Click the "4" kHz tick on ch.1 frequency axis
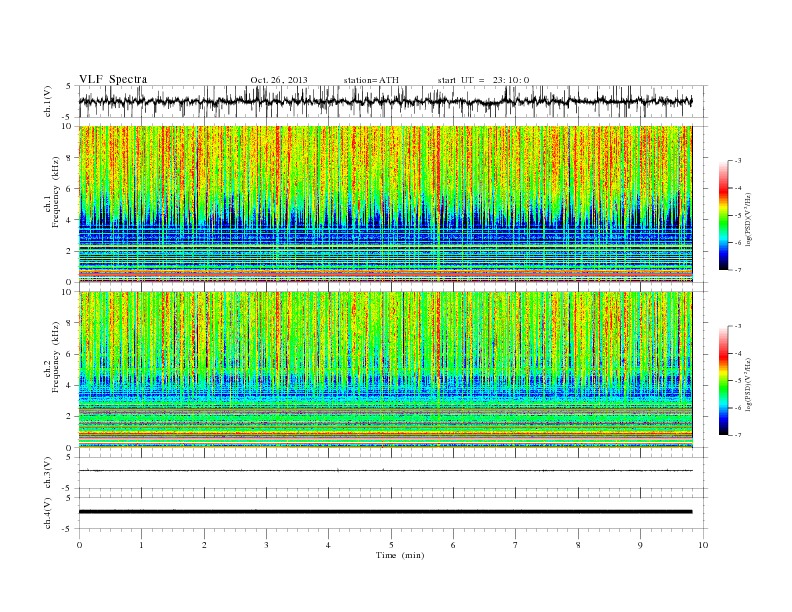Image resolution: width=792 pixels, height=612 pixels. (x=70, y=220)
